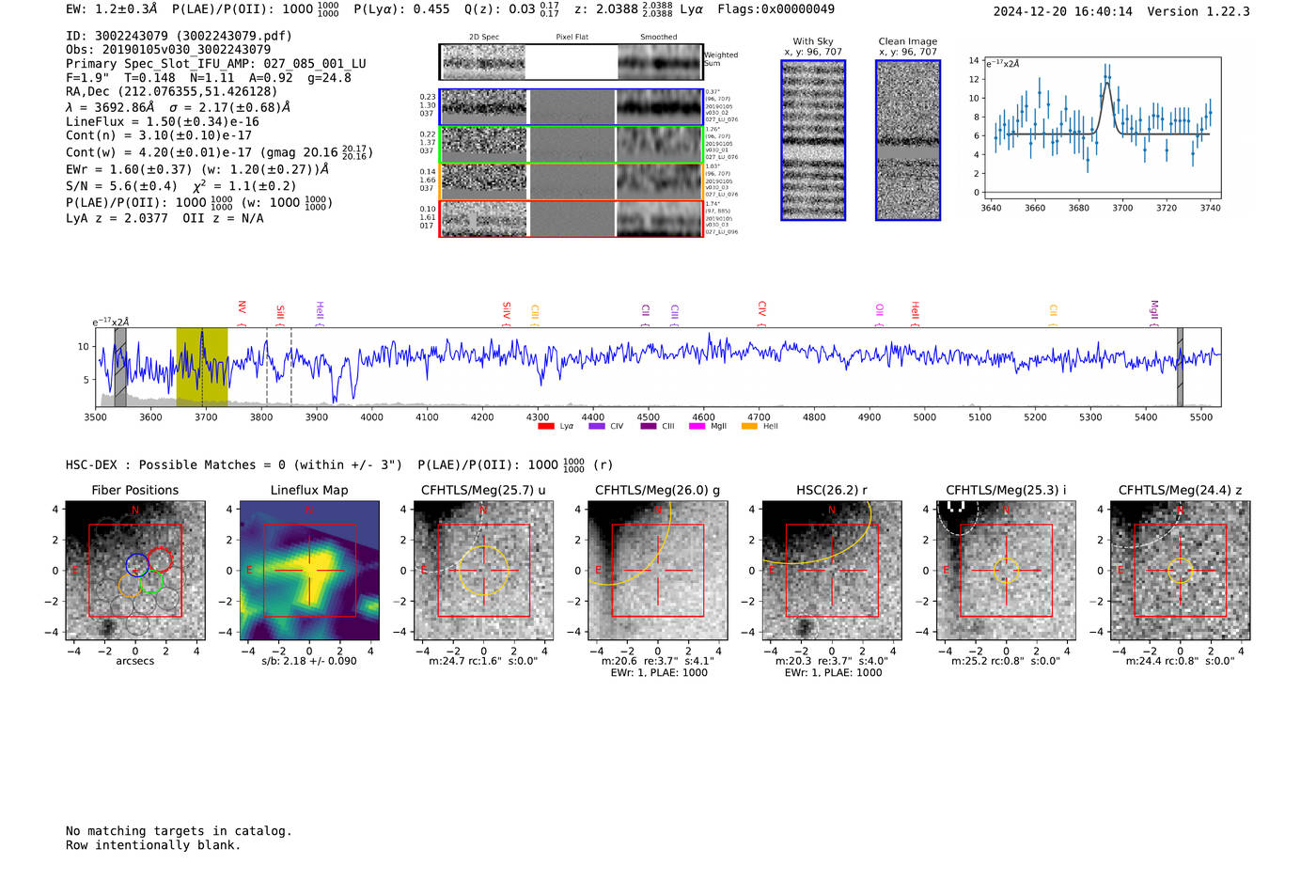Image resolution: width=1316 pixels, height=896 pixels.
Task: Click the LineFlux = 1.50(±0.34)e-16 value
Action: point(163,122)
